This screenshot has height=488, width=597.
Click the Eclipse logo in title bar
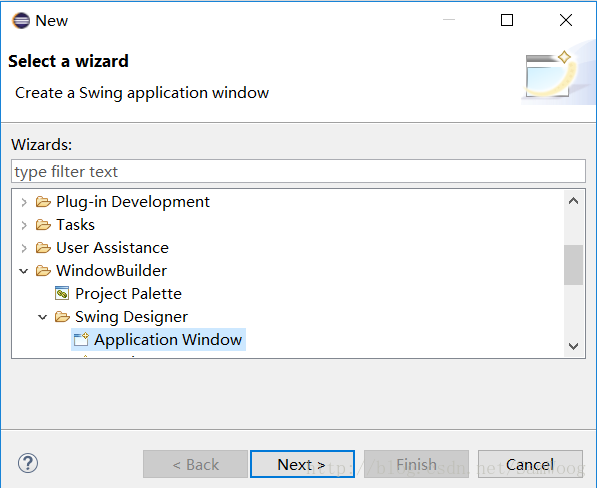tap(21, 21)
